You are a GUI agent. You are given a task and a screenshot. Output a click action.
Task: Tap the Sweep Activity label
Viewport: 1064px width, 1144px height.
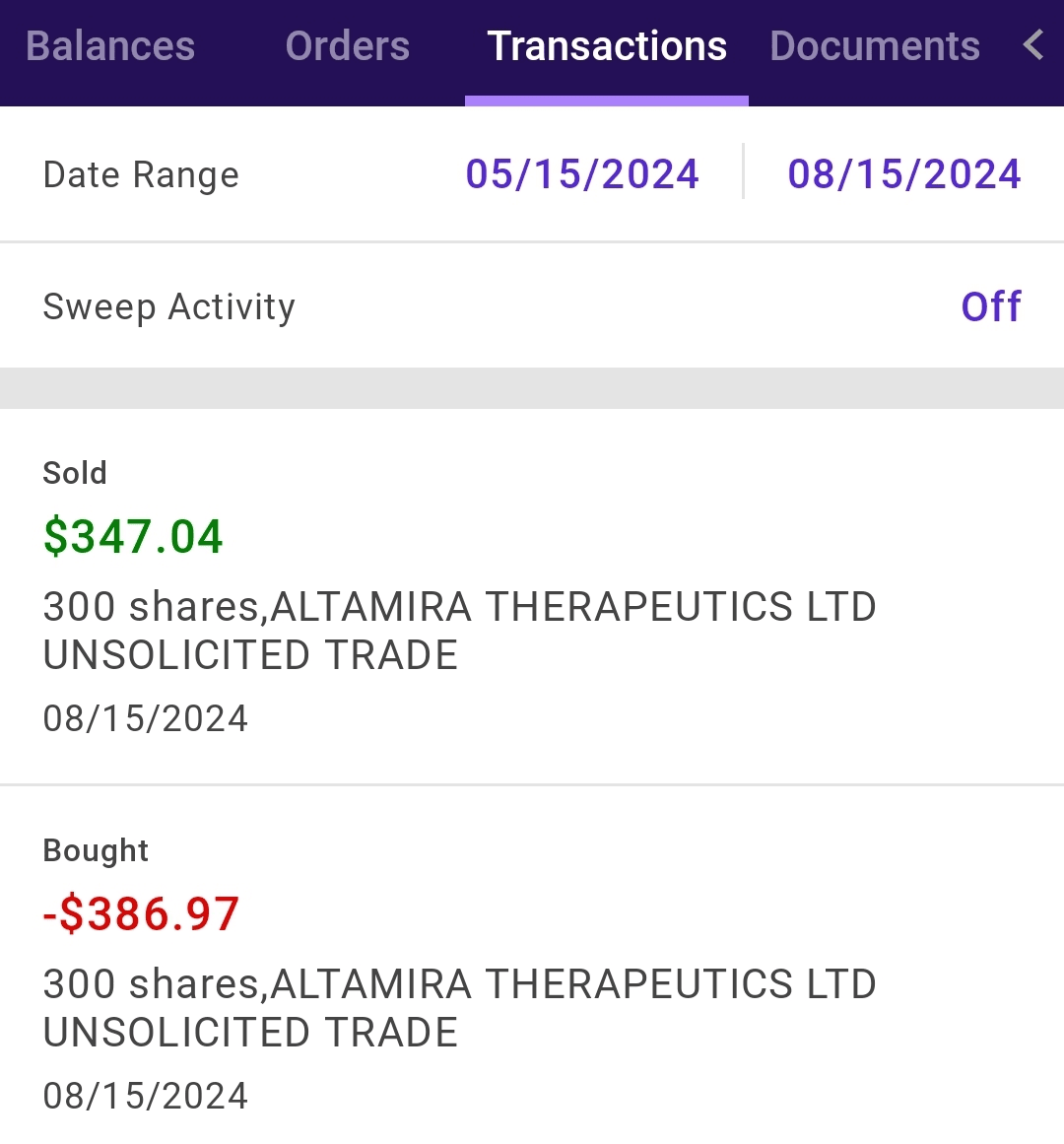pyautogui.click(x=168, y=307)
